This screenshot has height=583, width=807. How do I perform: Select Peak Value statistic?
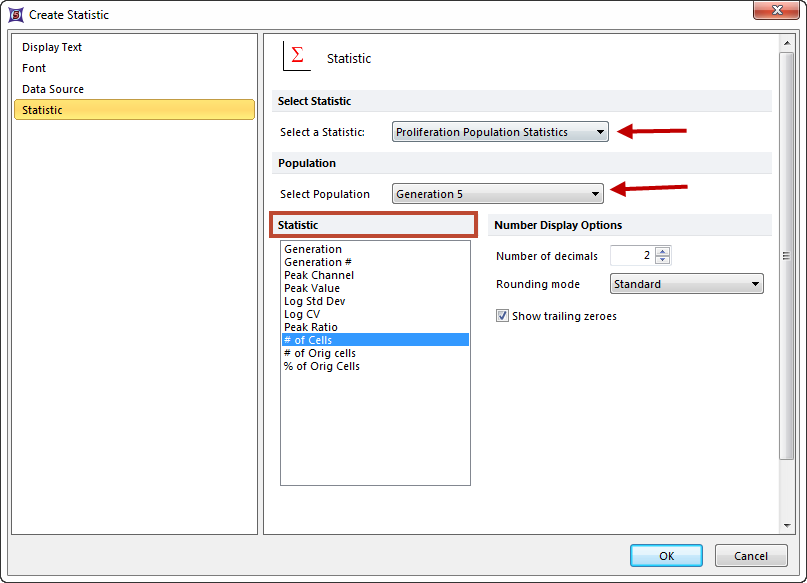click(x=375, y=288)
